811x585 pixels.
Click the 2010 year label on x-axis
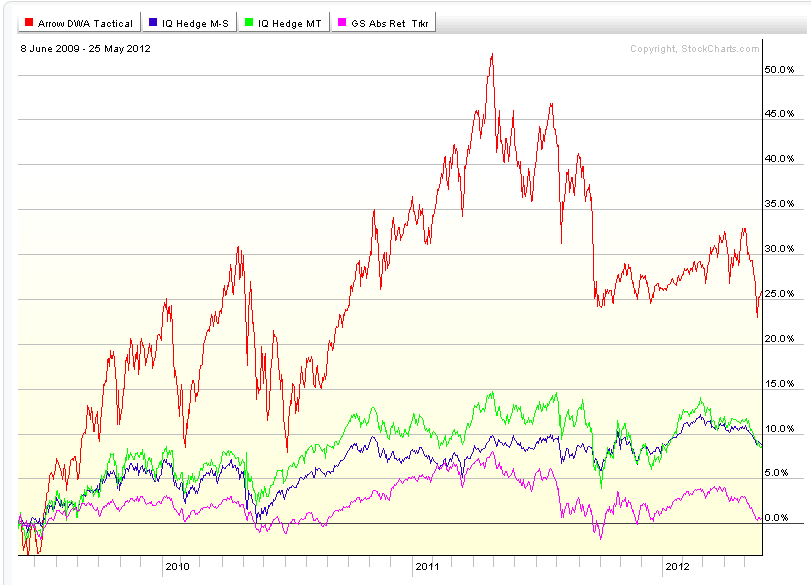coord(177,566)
